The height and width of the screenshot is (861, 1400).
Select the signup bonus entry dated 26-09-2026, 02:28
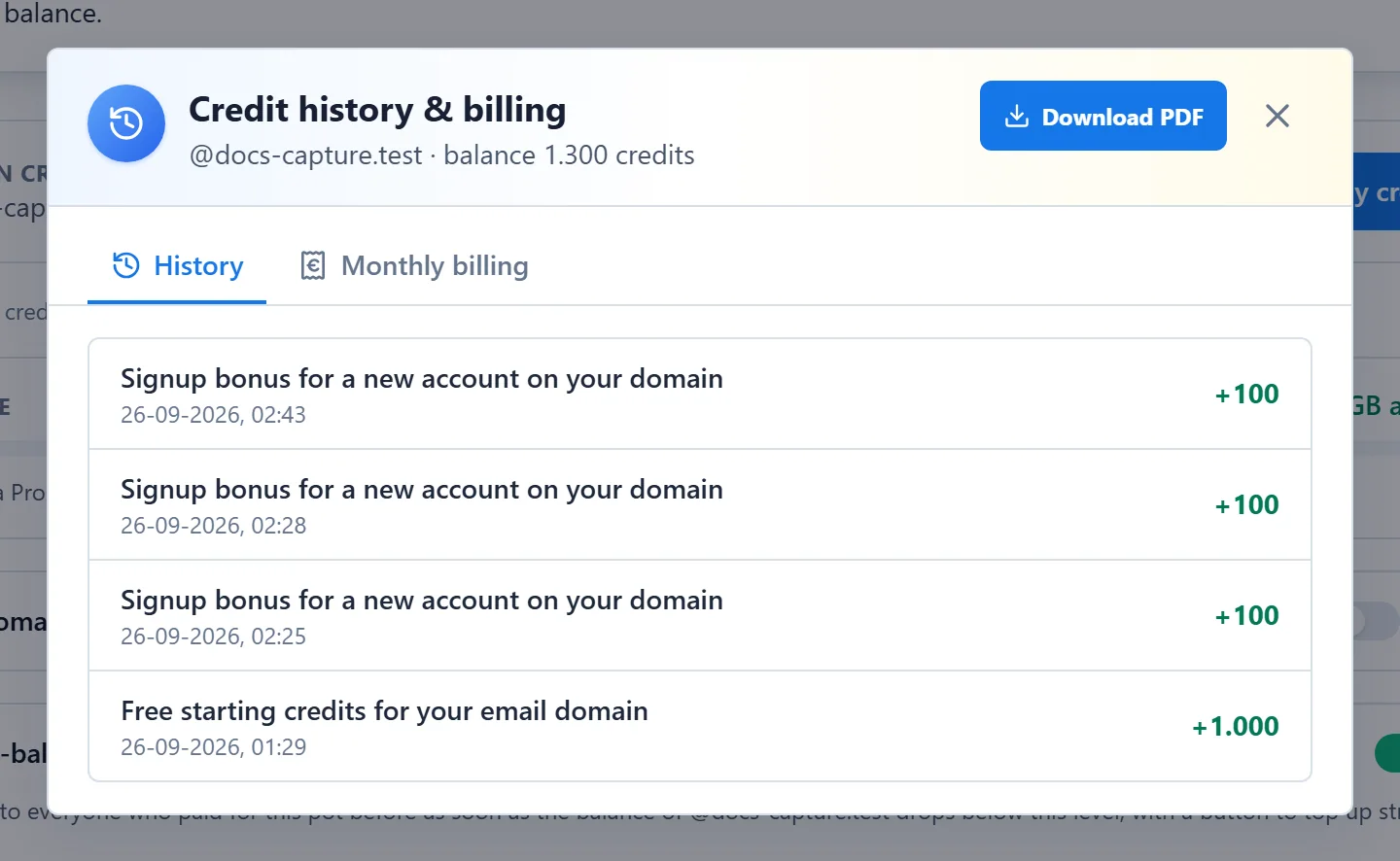700,504
